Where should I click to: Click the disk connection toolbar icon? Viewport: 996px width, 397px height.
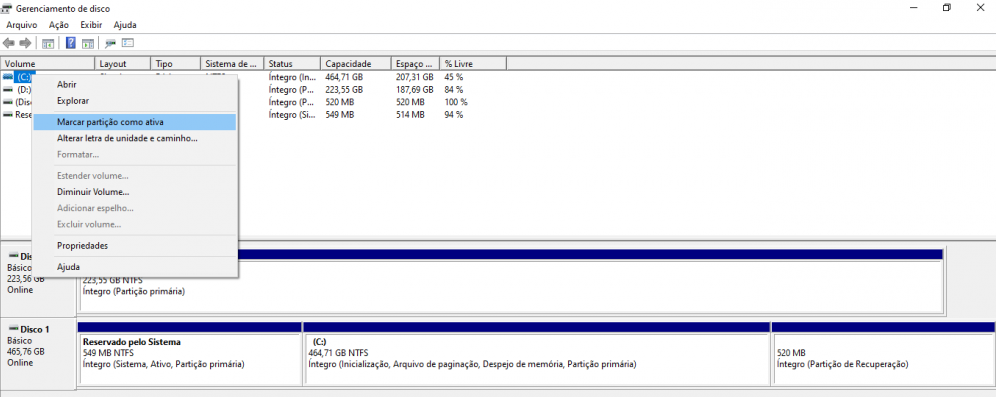[x=111, y=43]
